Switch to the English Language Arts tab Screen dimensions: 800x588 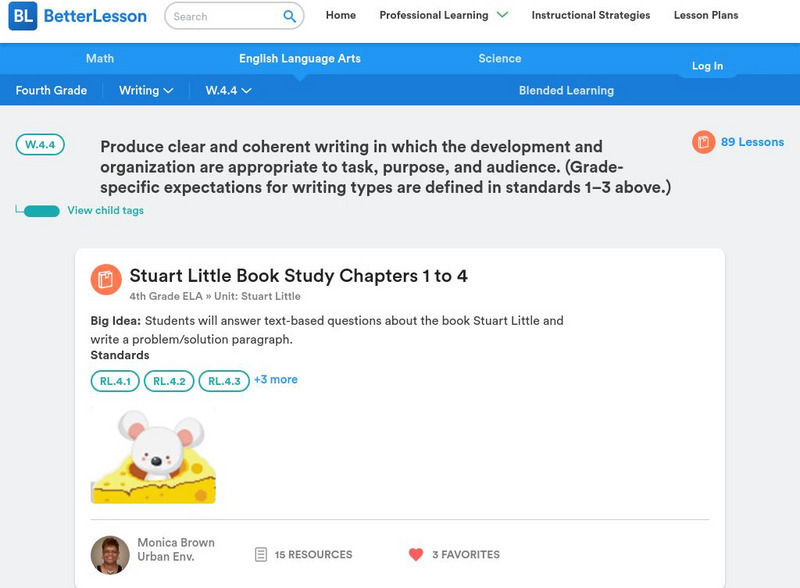point(300,59)
